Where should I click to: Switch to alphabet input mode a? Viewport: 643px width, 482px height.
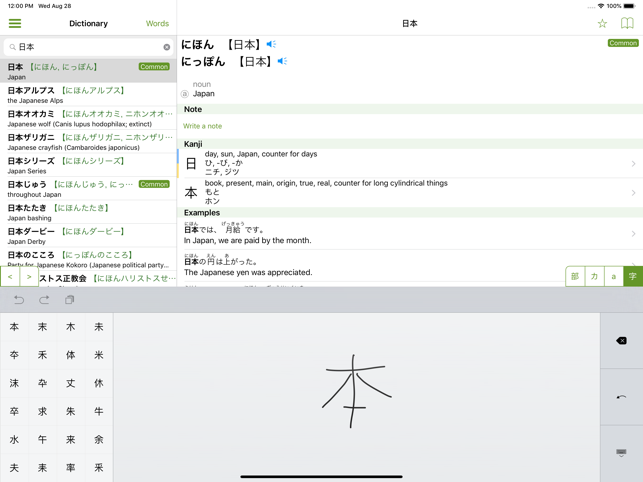coord(613,276)
